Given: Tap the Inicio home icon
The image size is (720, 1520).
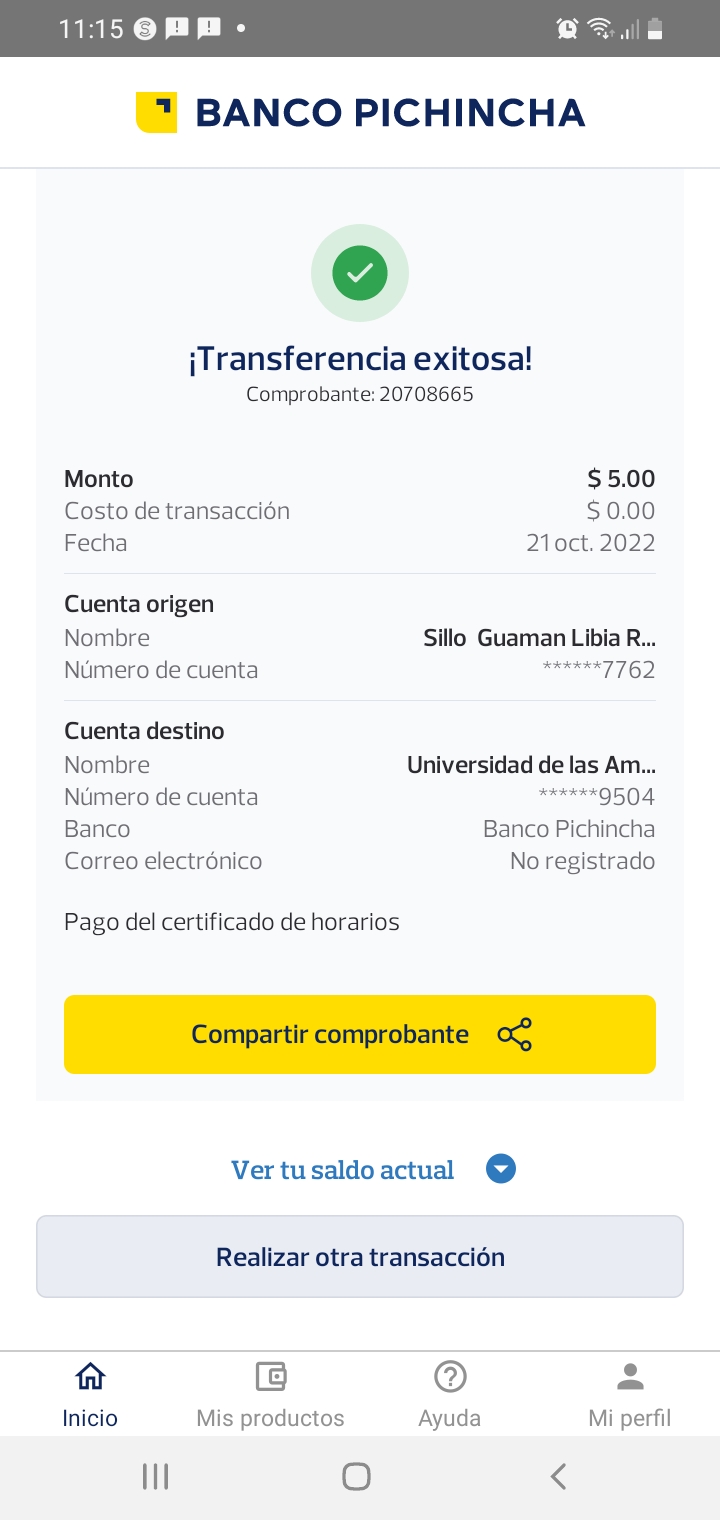Looking at the screenshot, I should [90, 1377].
